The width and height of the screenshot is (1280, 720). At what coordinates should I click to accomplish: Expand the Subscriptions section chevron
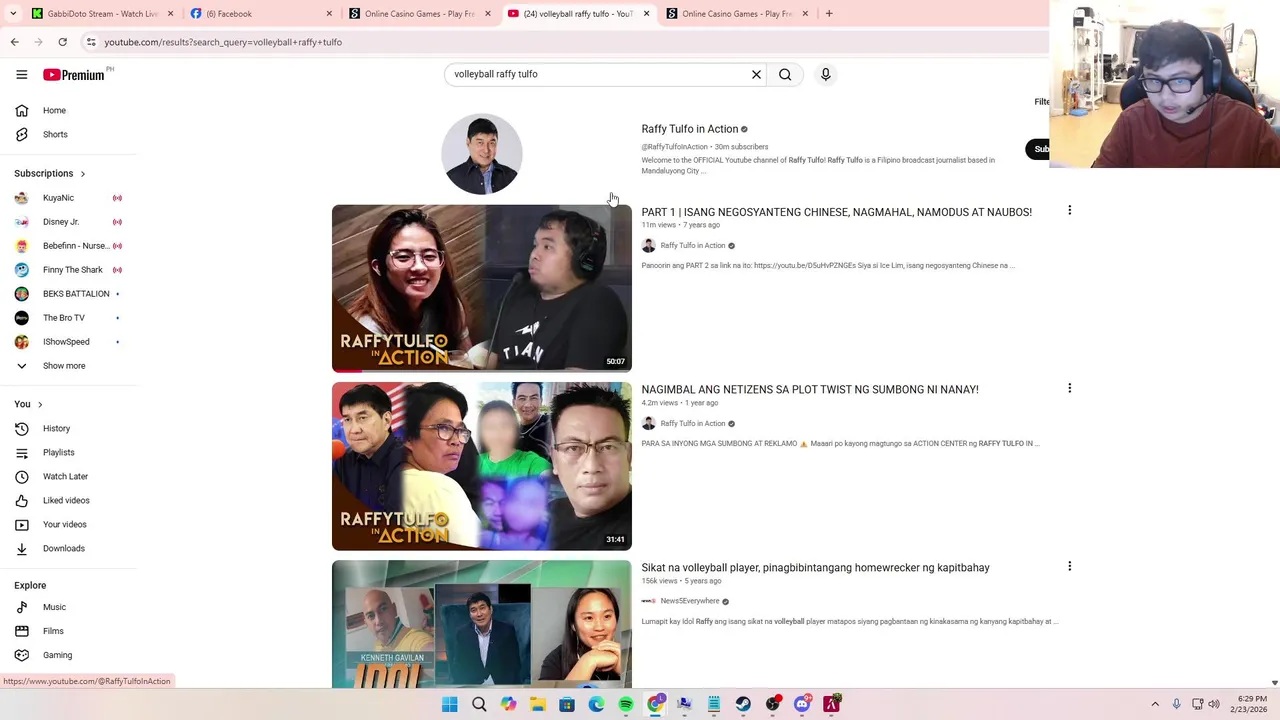(82, 174)
